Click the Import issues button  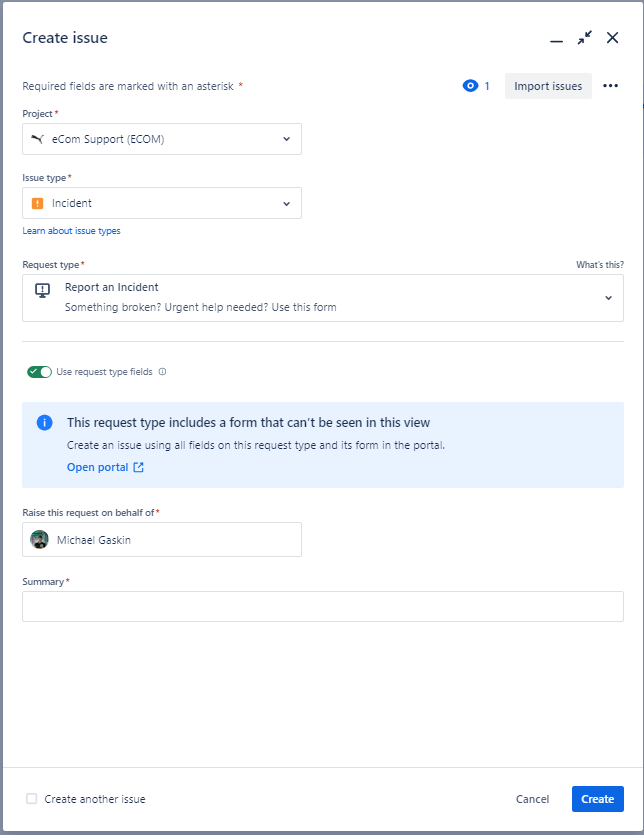pyautogui.click(x=548, y=86)
